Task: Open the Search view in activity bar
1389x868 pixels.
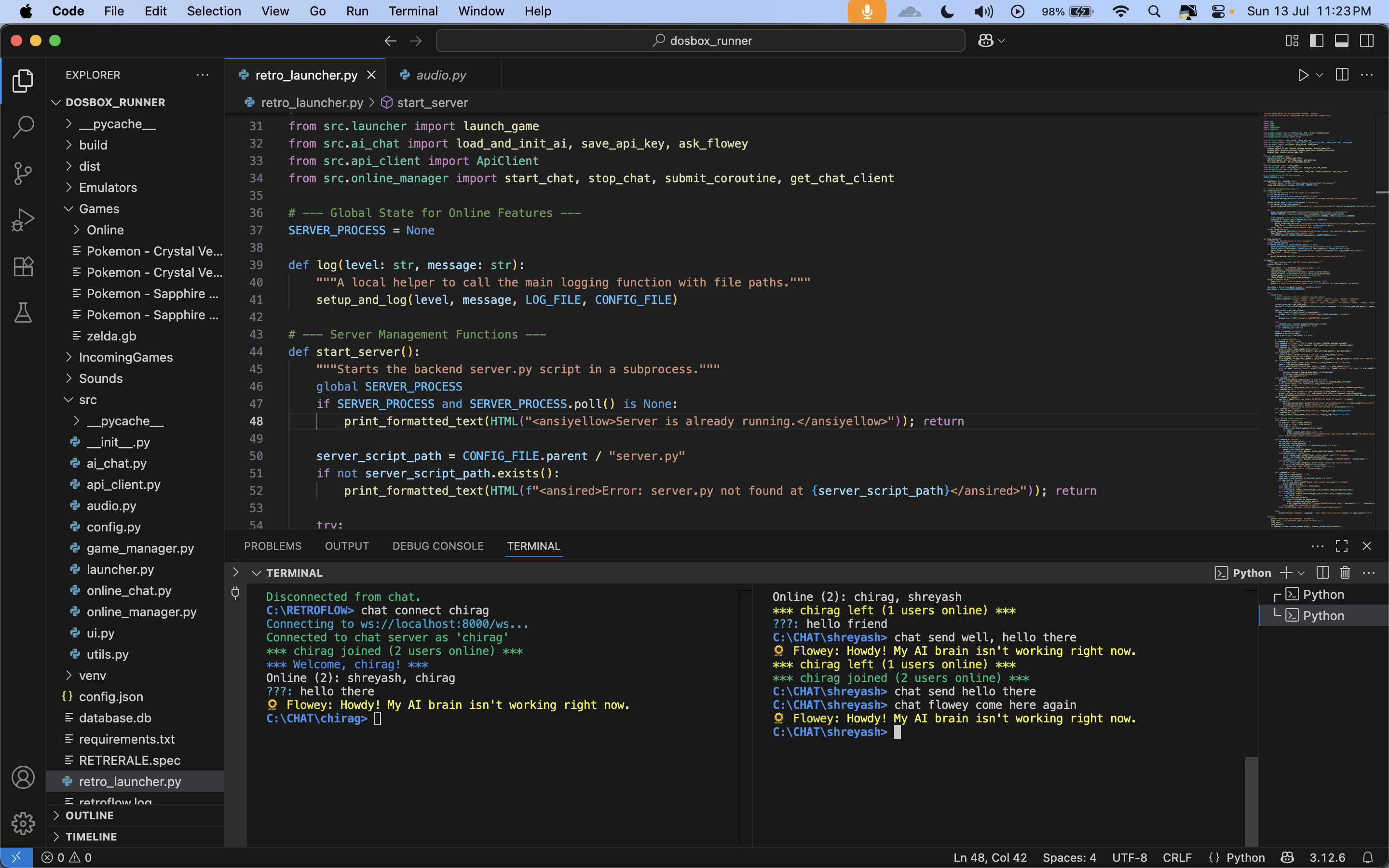Action: pos(23,127)
